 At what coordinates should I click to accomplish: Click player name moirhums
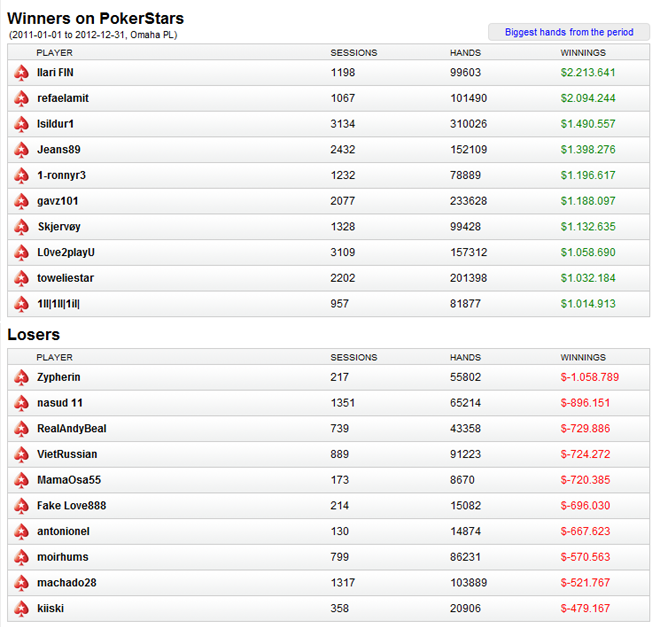tap(63, 557)
